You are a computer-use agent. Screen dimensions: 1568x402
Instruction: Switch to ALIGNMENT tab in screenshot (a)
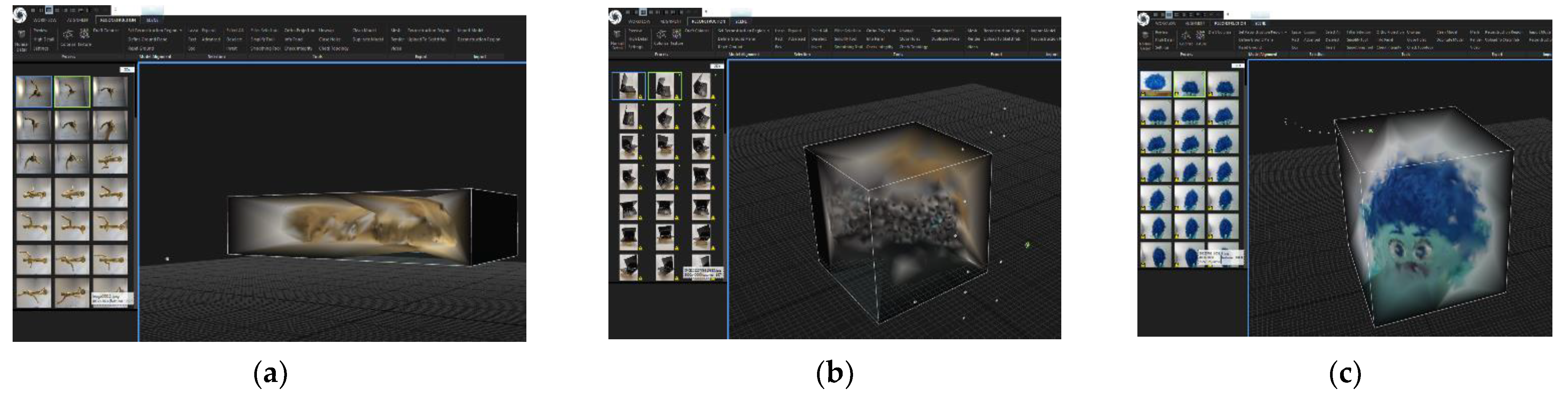click(x=77, y=20)
